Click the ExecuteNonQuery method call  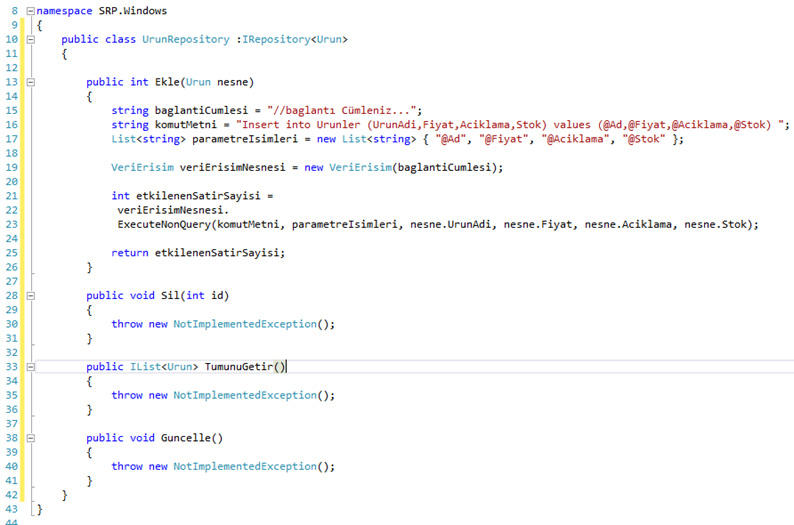[x=164, y=224]
